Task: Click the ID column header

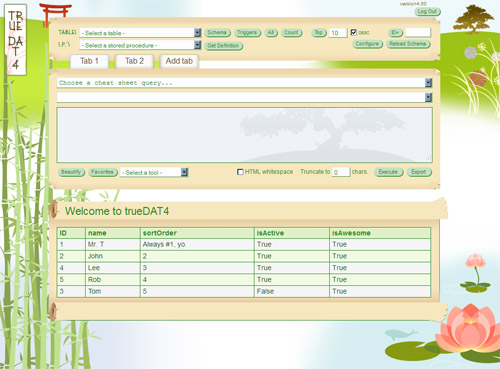Action: (71, 233)
